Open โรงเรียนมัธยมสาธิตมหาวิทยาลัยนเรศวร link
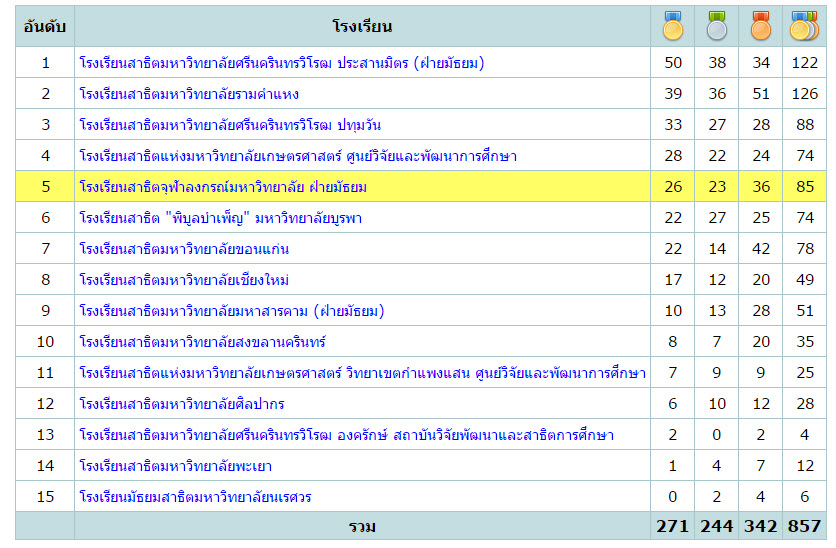 195,496
